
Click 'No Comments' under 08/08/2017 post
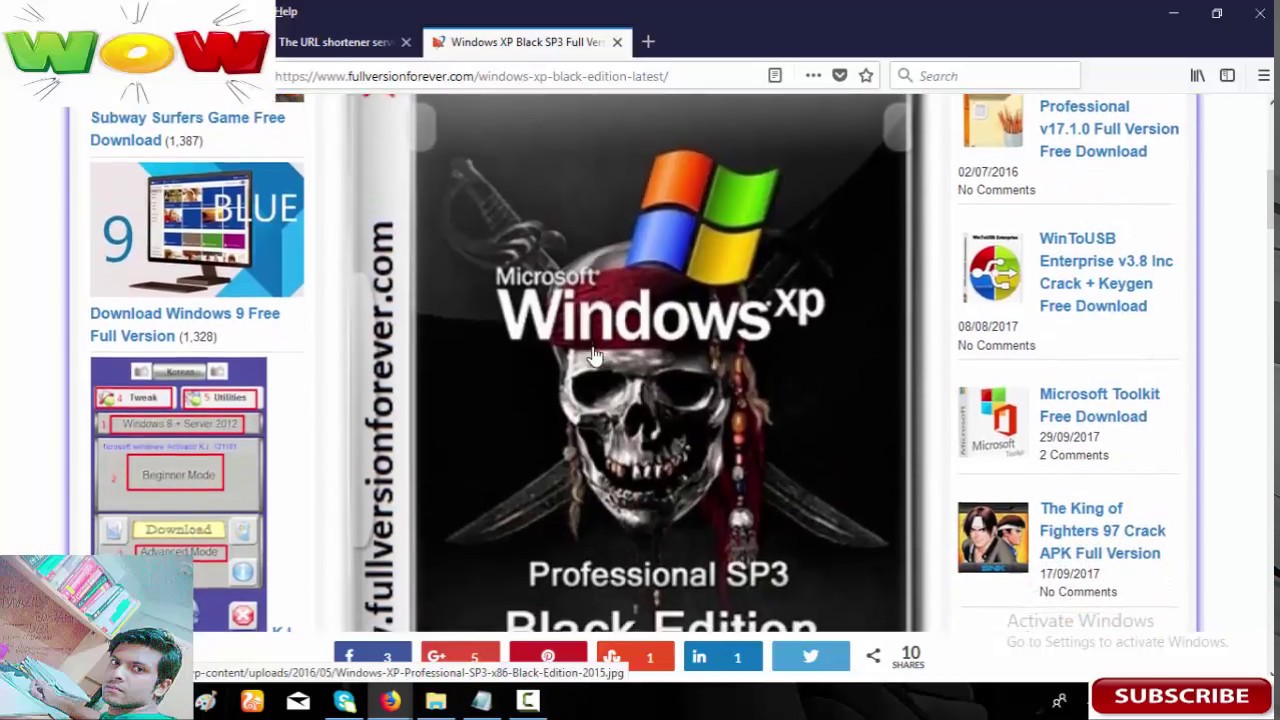click(x=996, y=345)
